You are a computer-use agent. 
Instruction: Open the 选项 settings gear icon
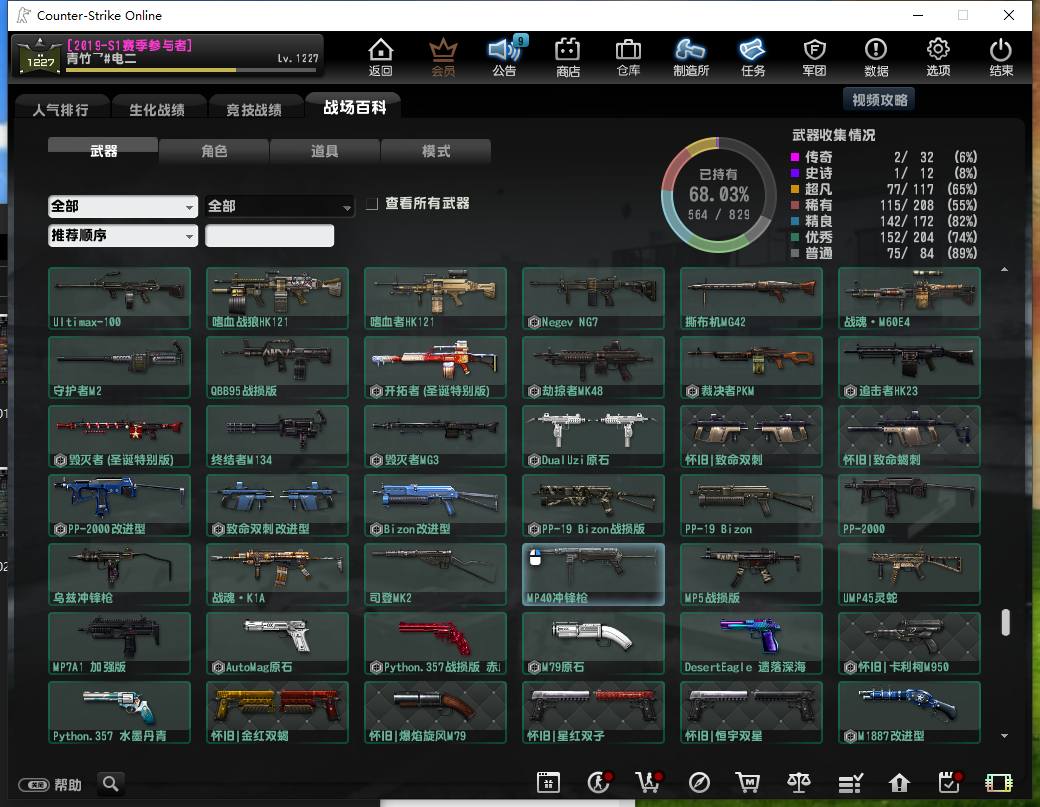click(x=938, y=56)
